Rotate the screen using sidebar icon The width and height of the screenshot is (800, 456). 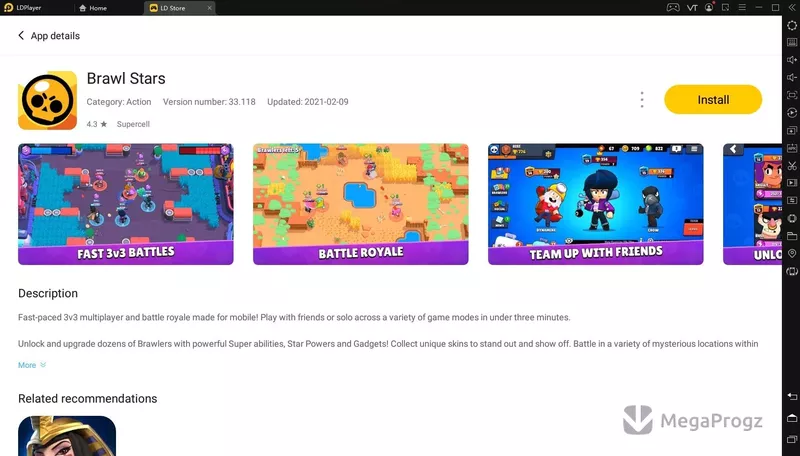(792, 271)
